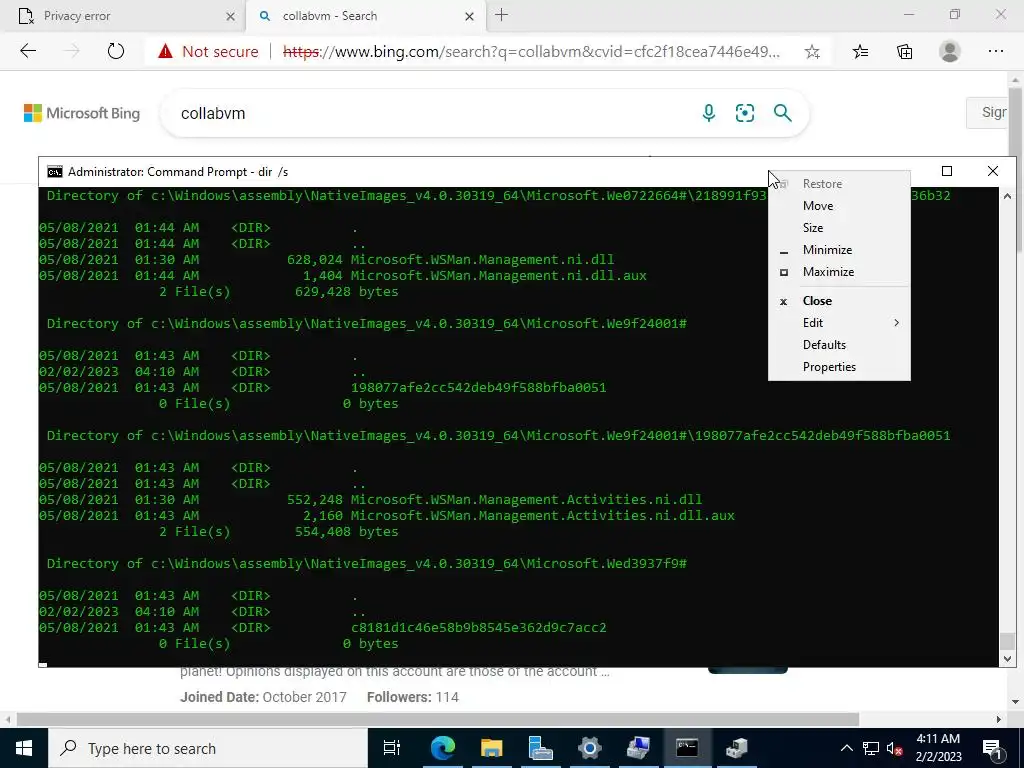Click the Microsoft Bing logo
The height and width of the screenshot is (768, 1024).
click(x=82, y=113)
